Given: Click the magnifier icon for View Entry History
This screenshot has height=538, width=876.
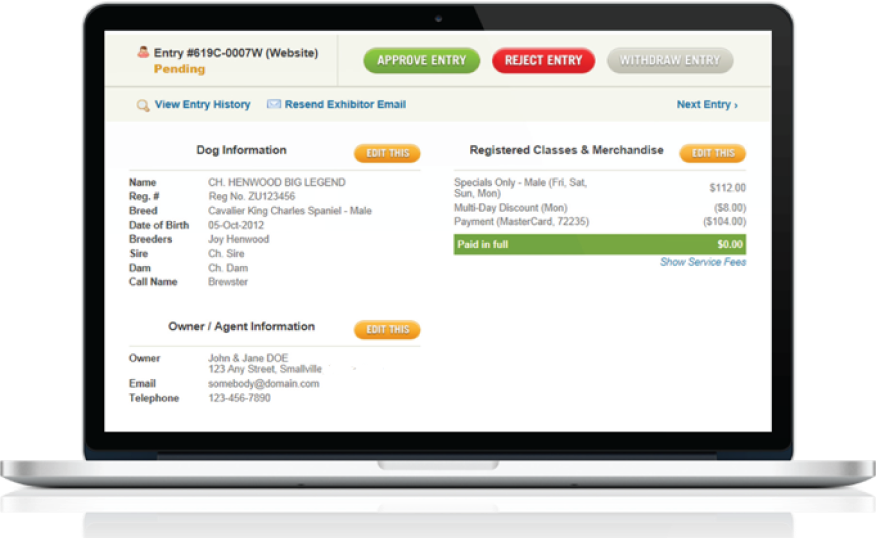Looking at the screenshot, I should point(143,105).
